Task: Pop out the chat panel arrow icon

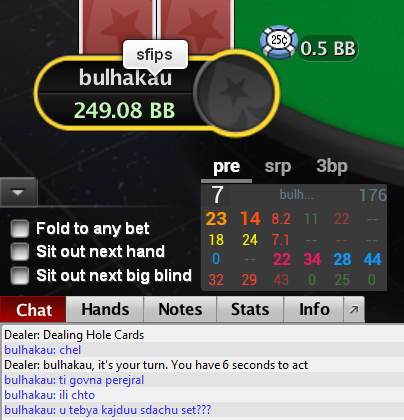Action: pyautogui.click(x=354, y=310)
